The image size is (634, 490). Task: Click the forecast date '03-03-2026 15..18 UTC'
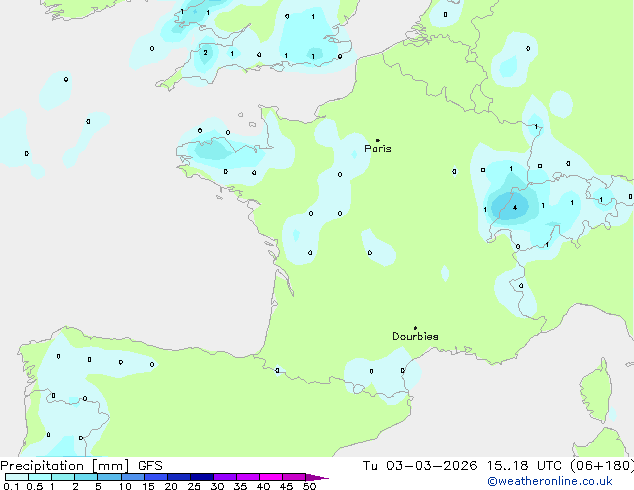pyautogui.click(x=474, y=465)
